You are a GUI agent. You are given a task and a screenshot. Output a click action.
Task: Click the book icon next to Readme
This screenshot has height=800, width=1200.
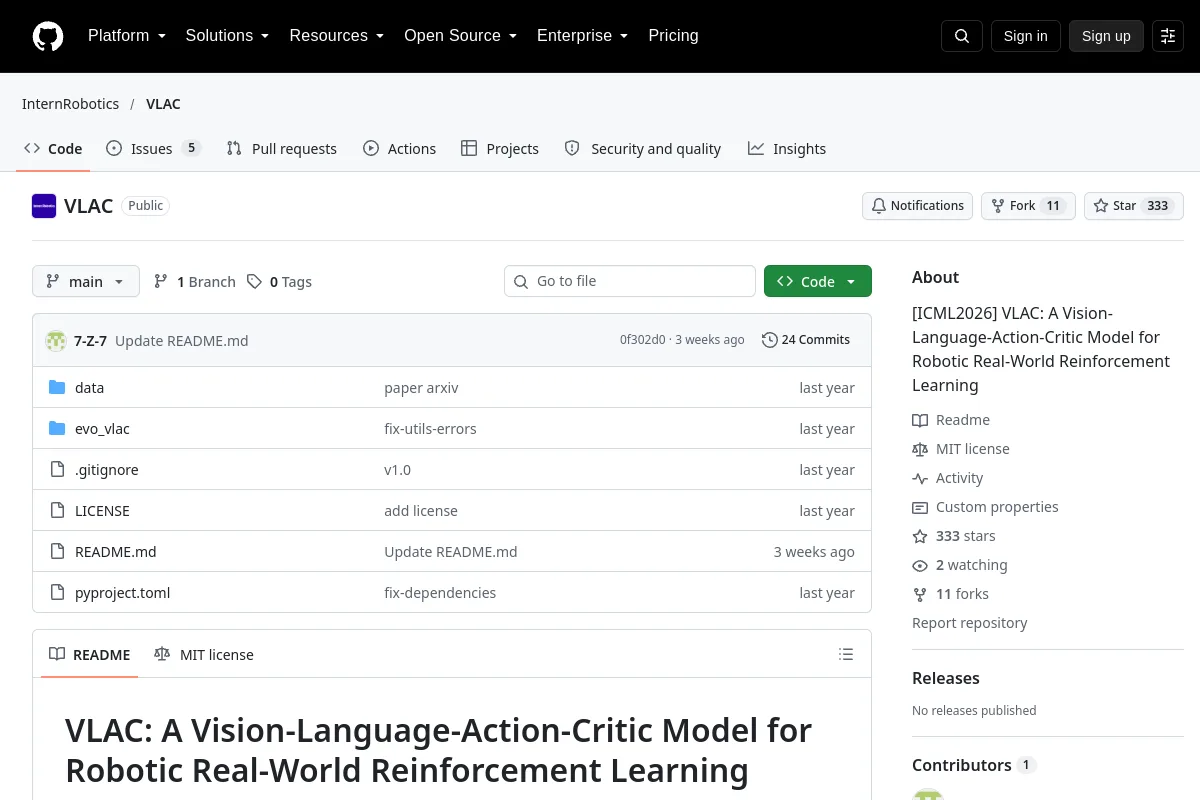920,421
